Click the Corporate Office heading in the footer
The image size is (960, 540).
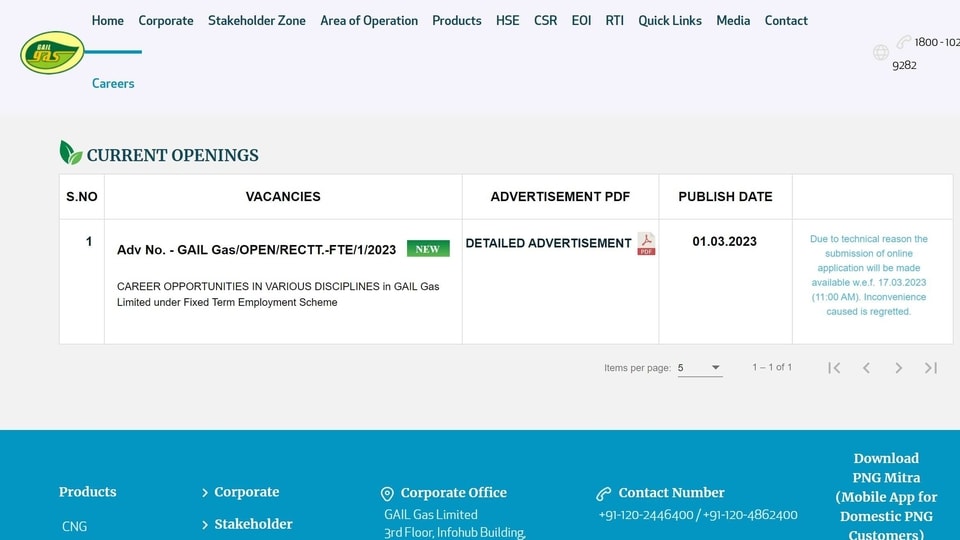pyautogui.click(x=454, y=493)
